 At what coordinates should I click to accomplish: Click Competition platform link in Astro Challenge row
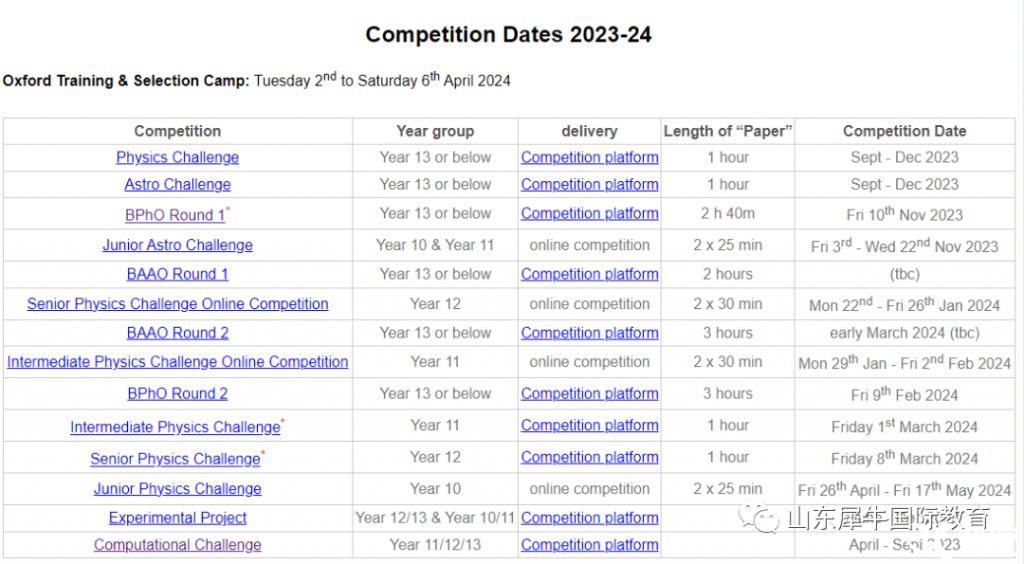click(589, 185)
